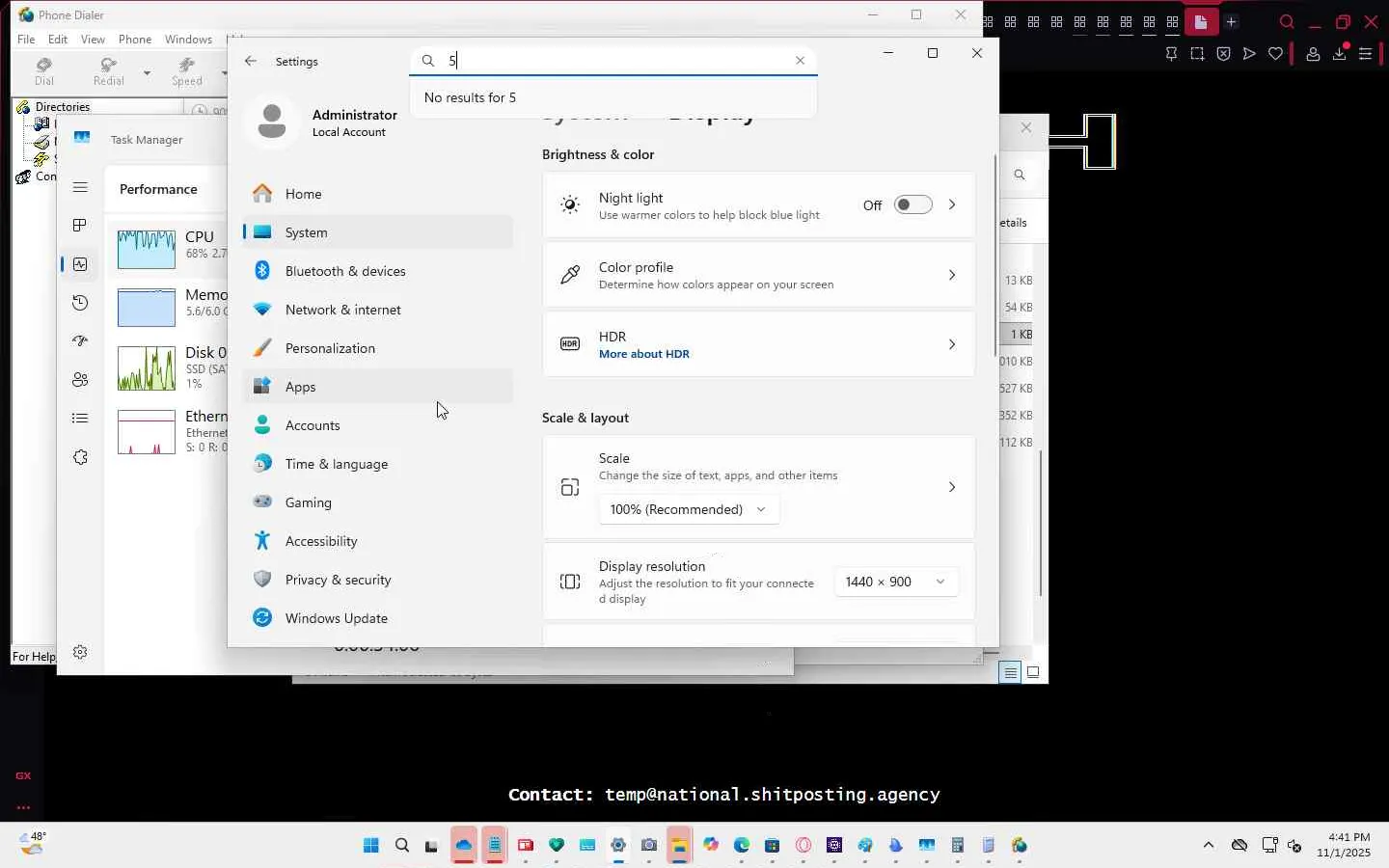The width and height of the screenshot is (1389, 868).
Task: Open Administrator local account profile
Action: click(x=323, y=122)
